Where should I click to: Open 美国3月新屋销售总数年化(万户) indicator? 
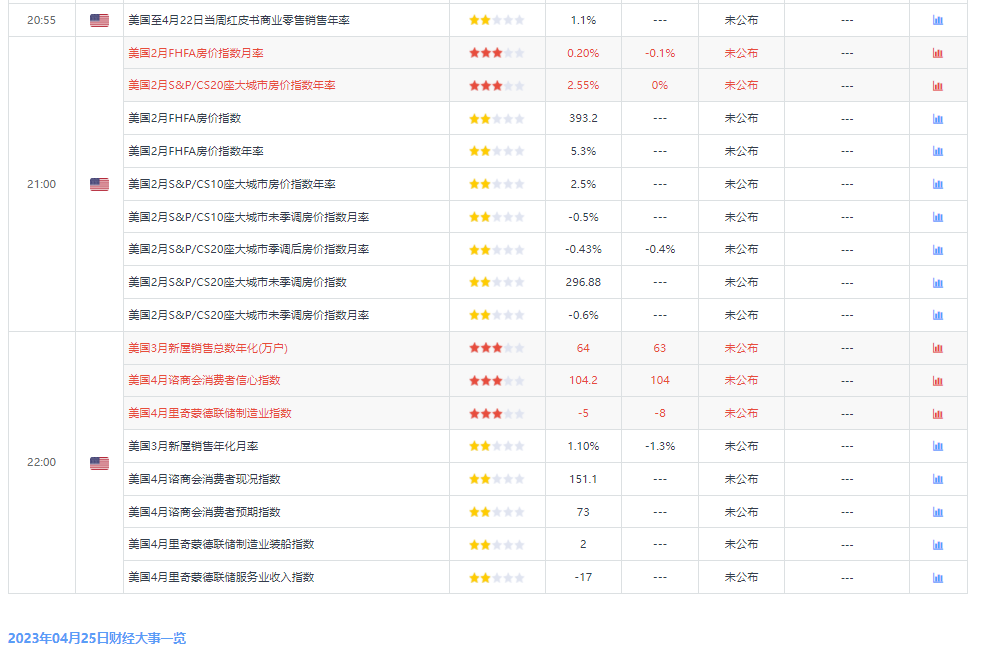coord(208,348)
